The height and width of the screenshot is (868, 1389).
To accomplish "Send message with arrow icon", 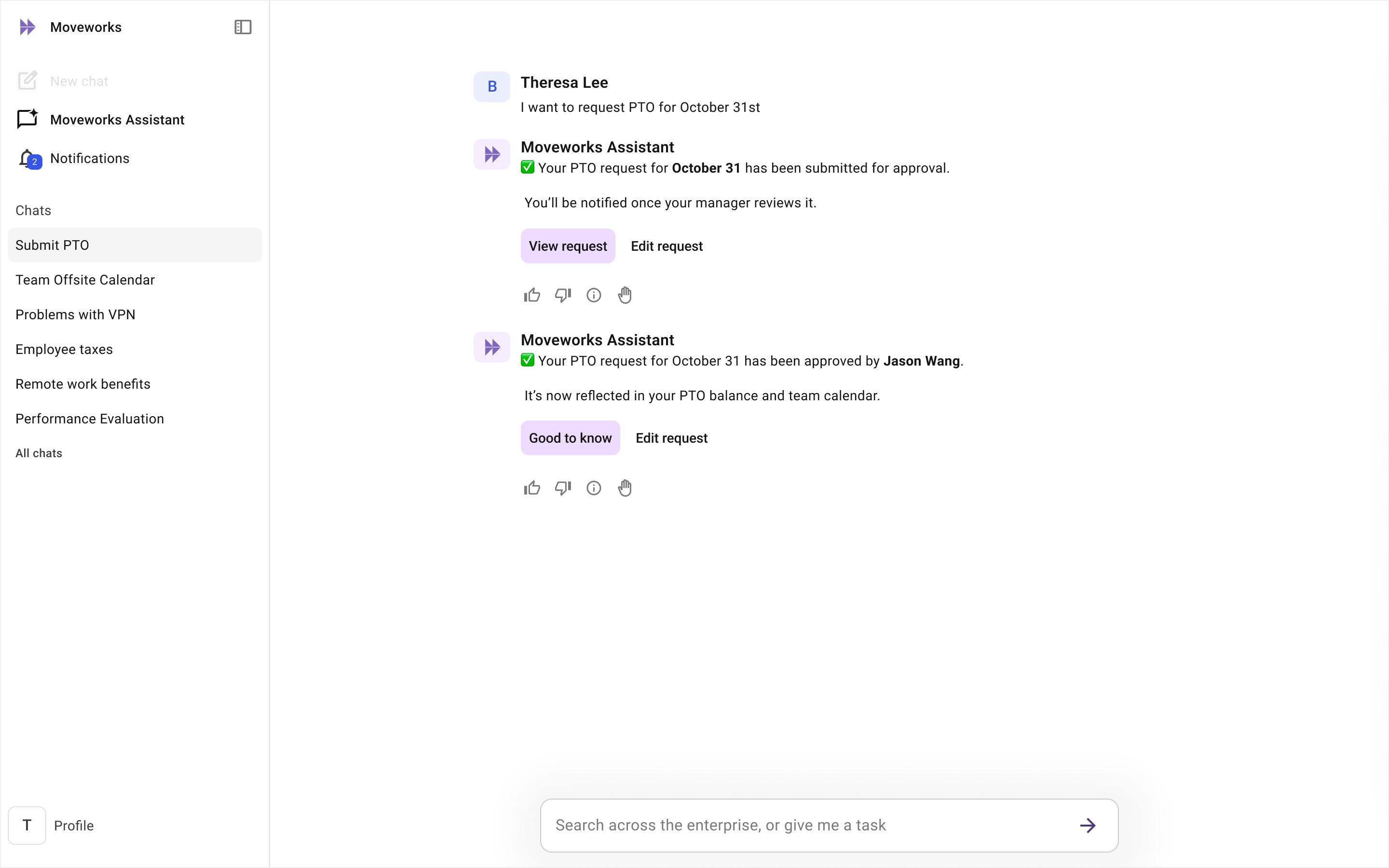I will [x=1087, y=826].
